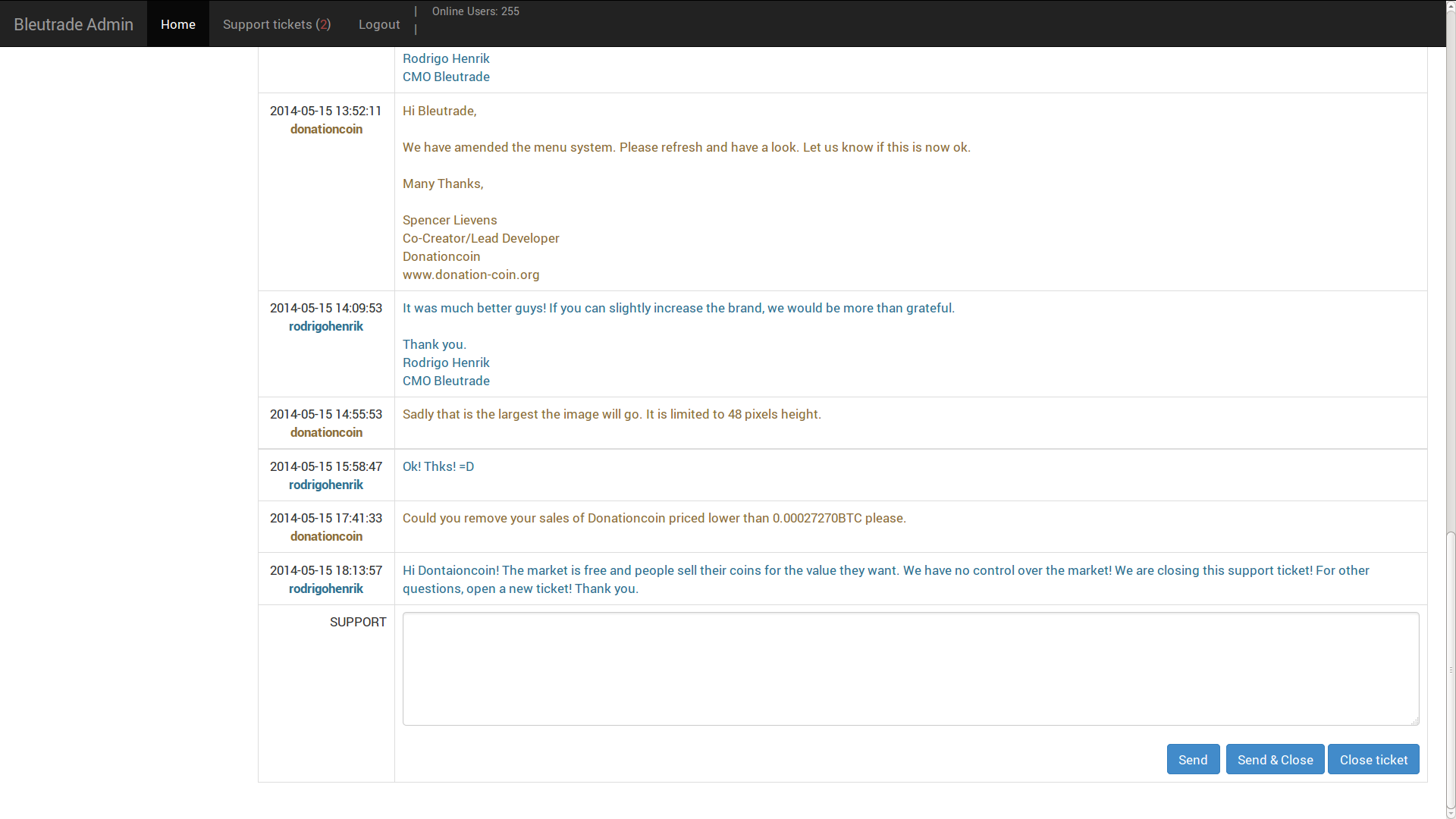
Task: Click donationcoin username under 13:52:11 message
Action: coord(326,129)
